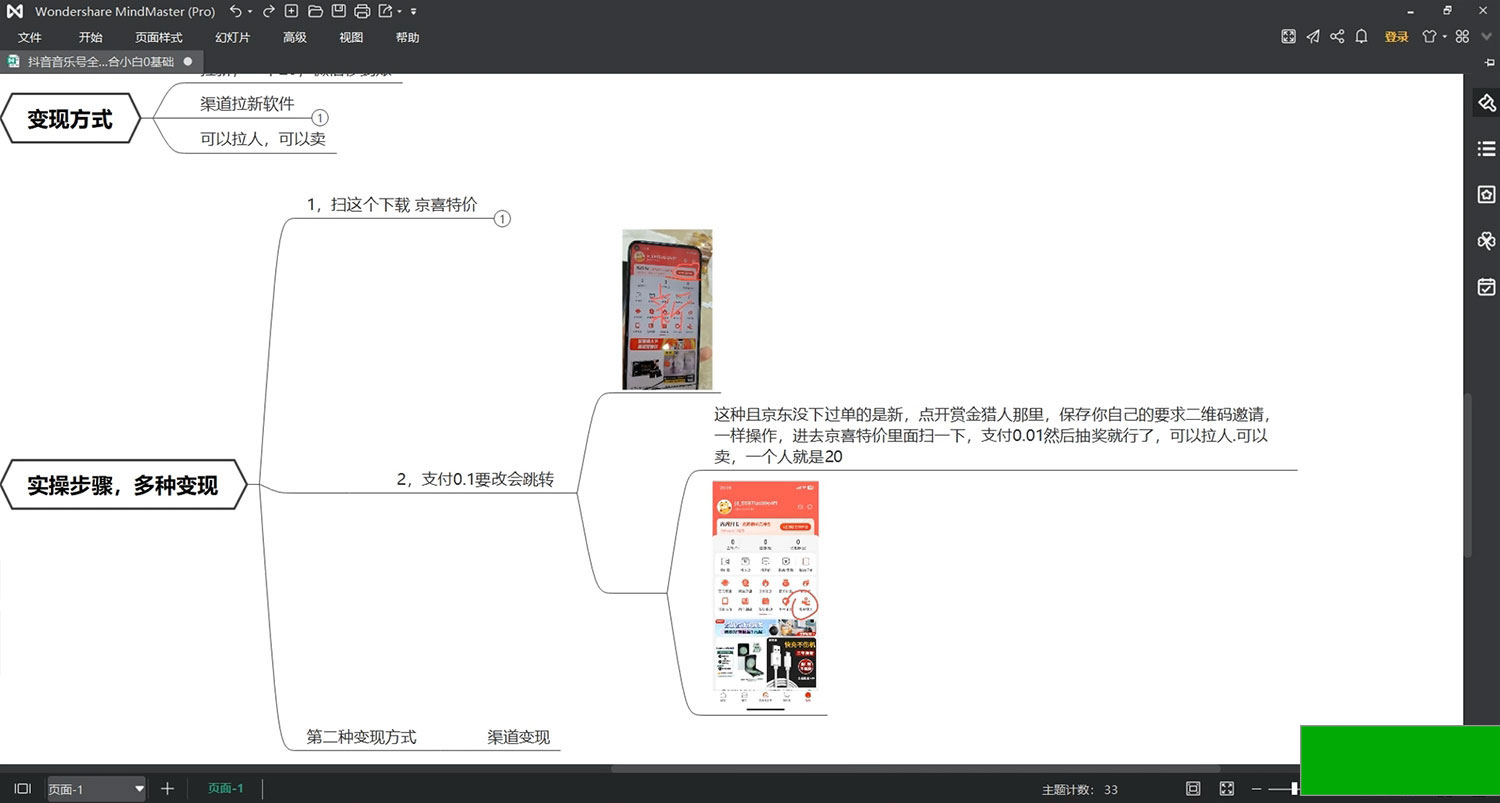Open the outline list panel icon

point(1487,149)
